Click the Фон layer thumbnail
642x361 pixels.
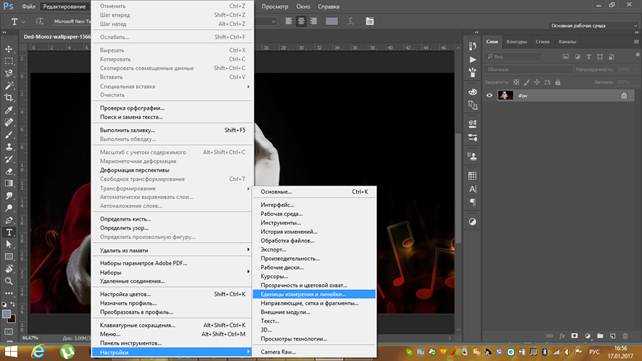click(x=505, y=95)
